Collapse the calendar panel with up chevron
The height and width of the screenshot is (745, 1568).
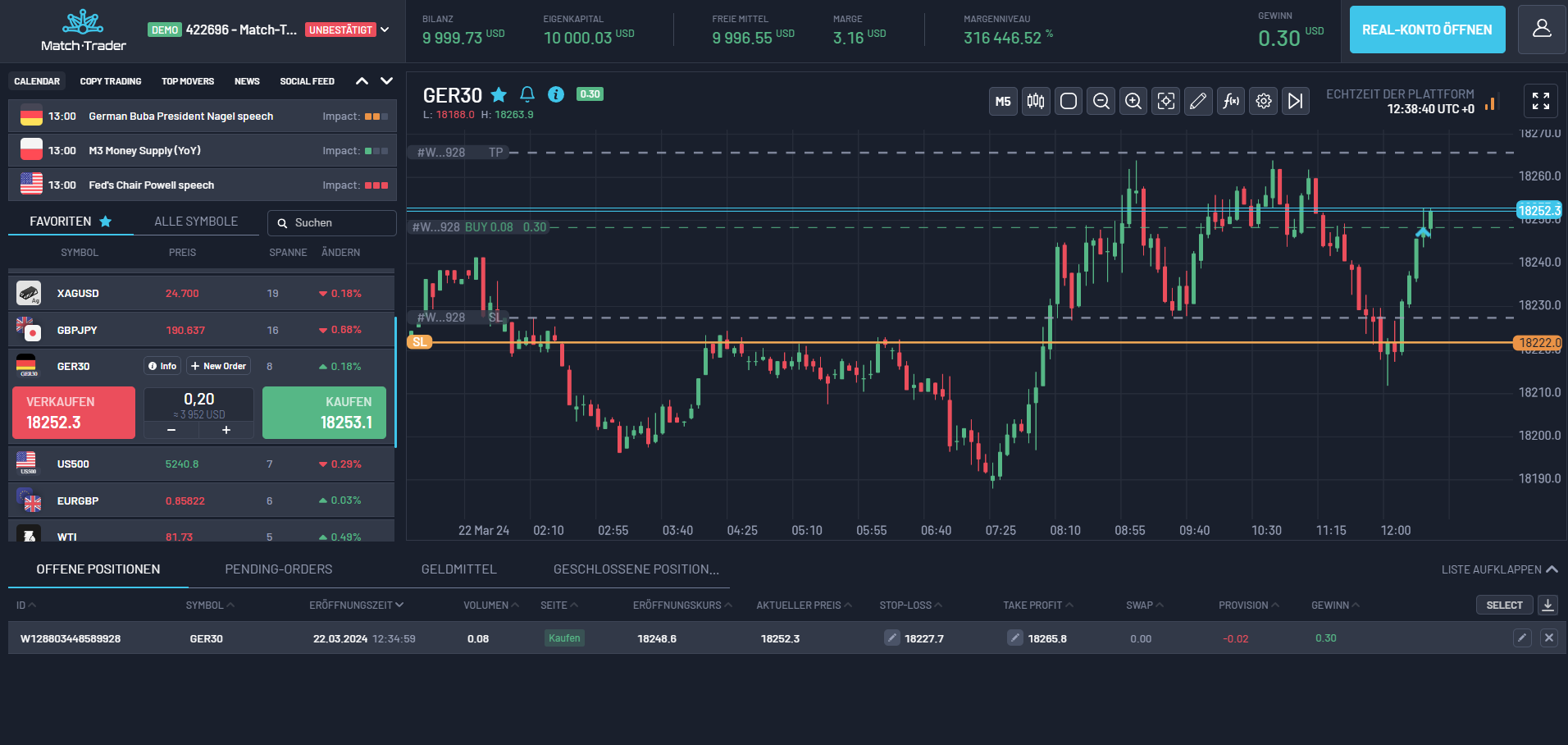(x=362, y=81)
